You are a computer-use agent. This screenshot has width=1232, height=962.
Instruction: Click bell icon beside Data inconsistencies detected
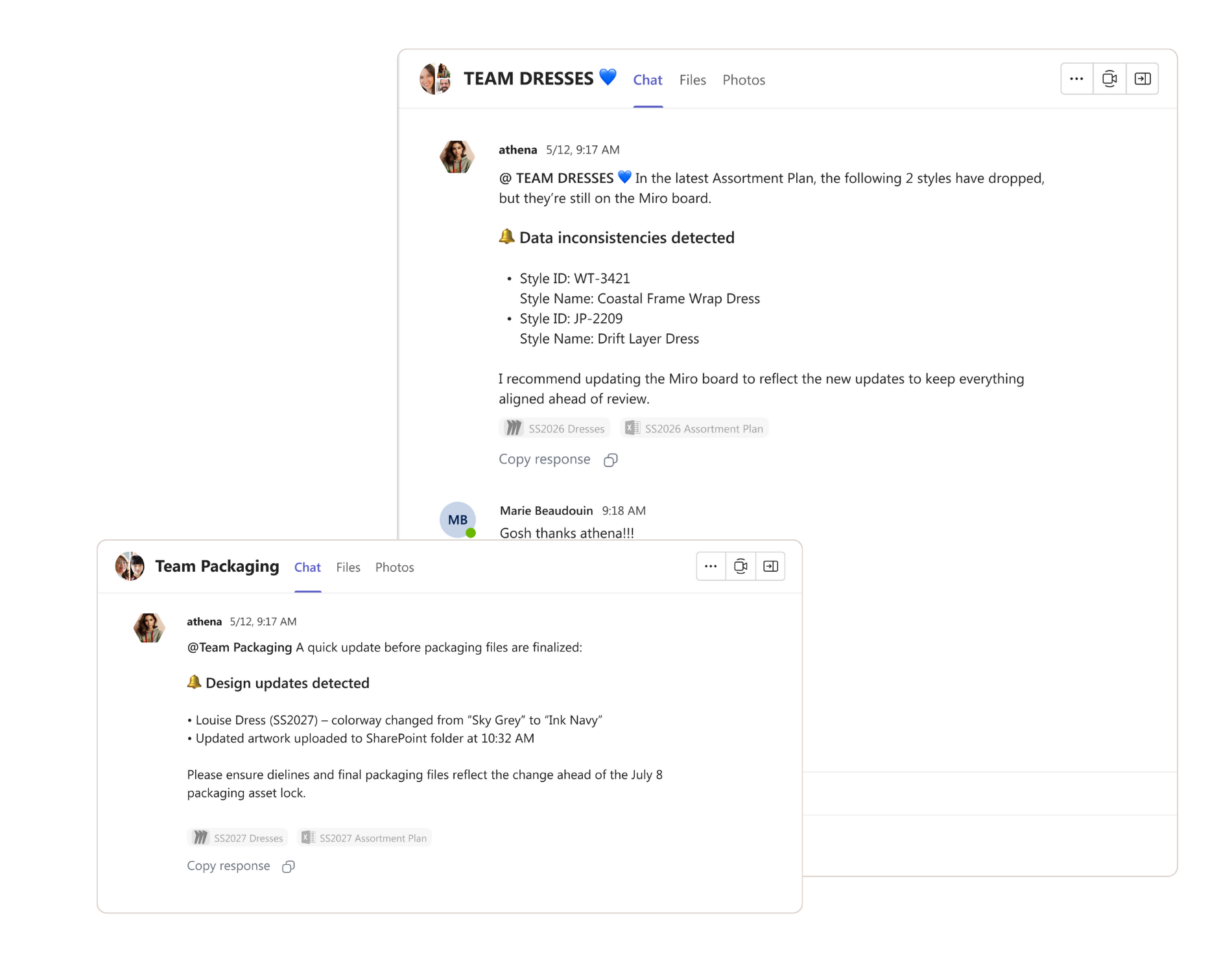[x=506, y=237]
